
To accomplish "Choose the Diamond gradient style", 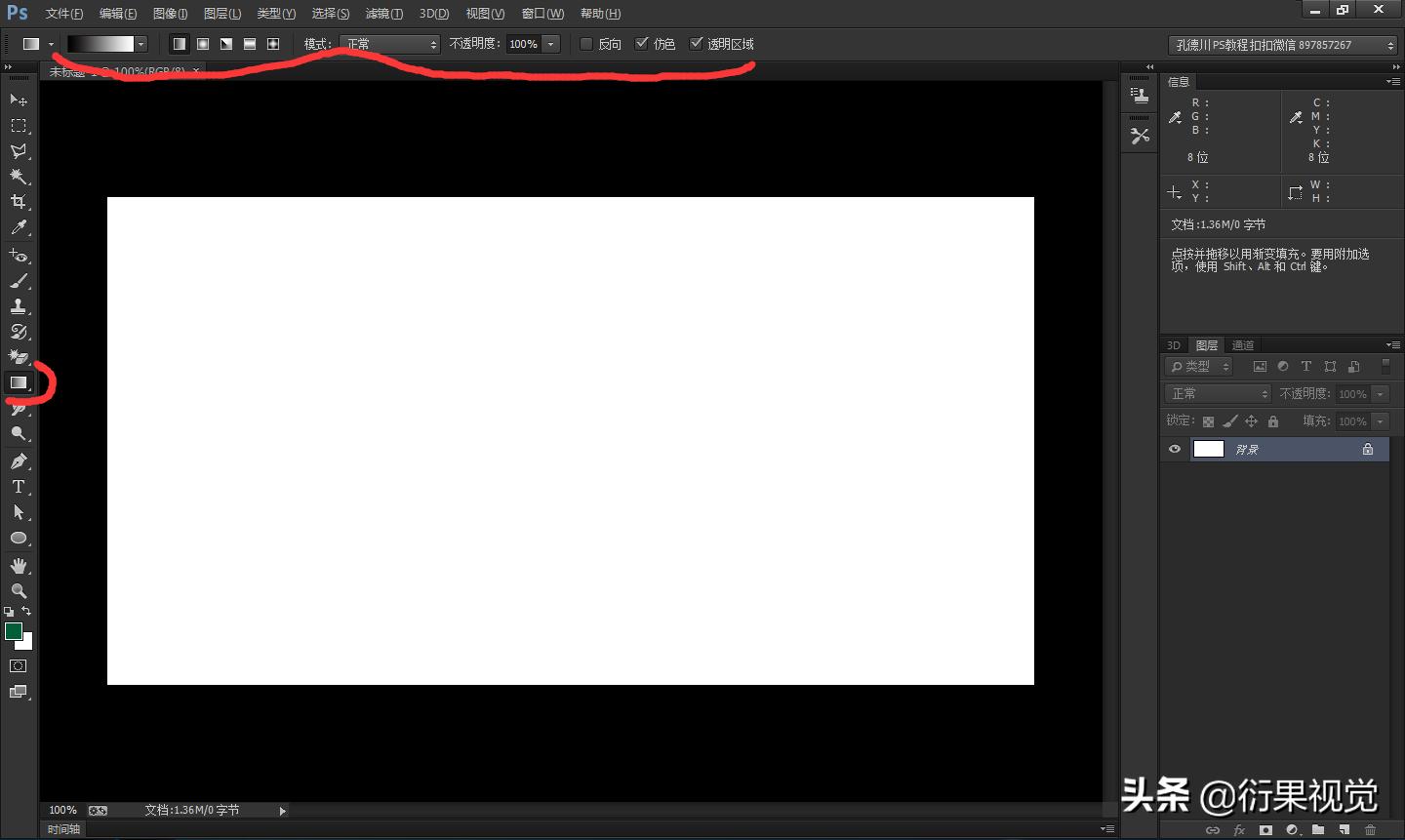I will pos(272,43).
